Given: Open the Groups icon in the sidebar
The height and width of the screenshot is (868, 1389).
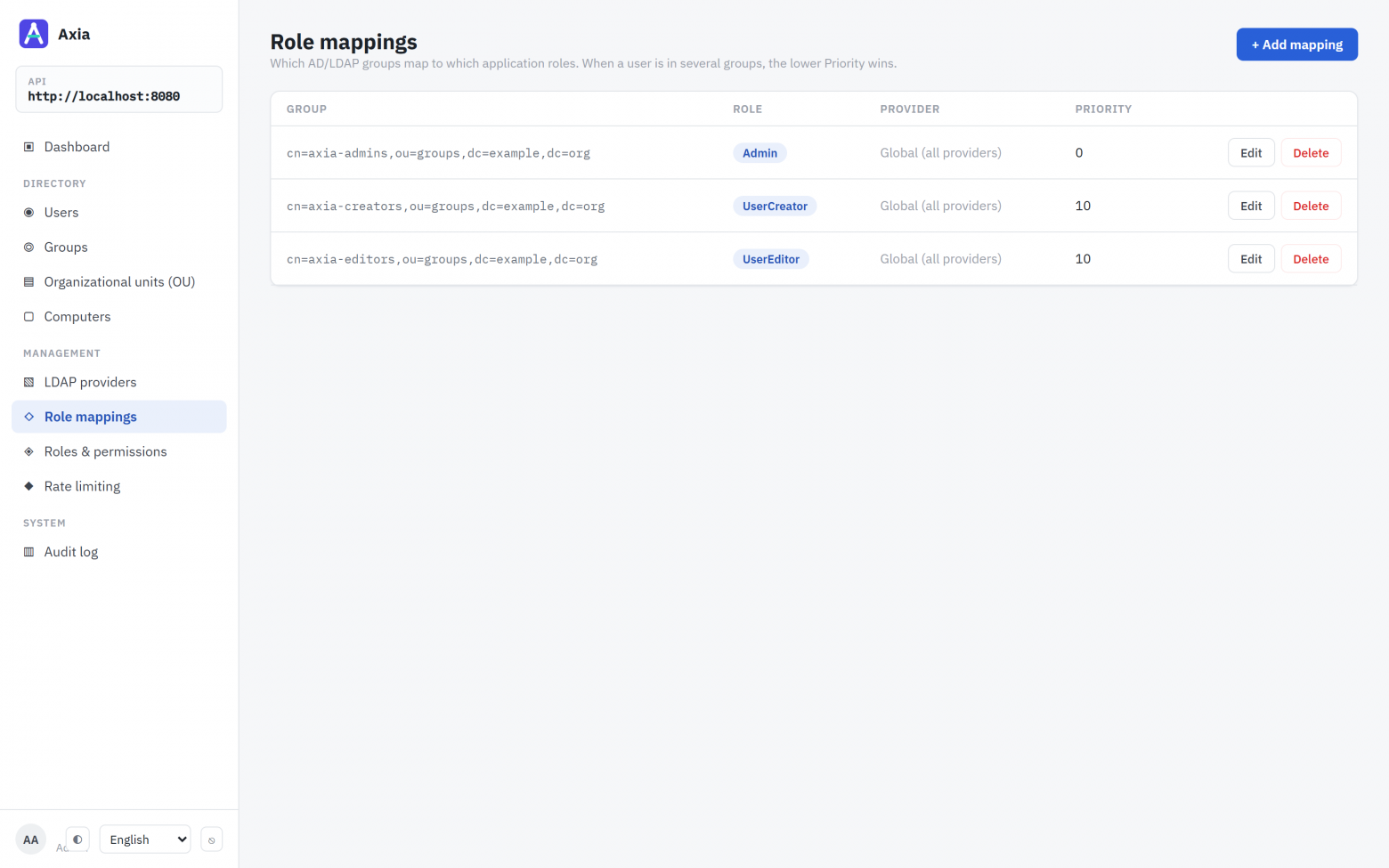Looking at the screenshot, I should click(x=28, y=247).
